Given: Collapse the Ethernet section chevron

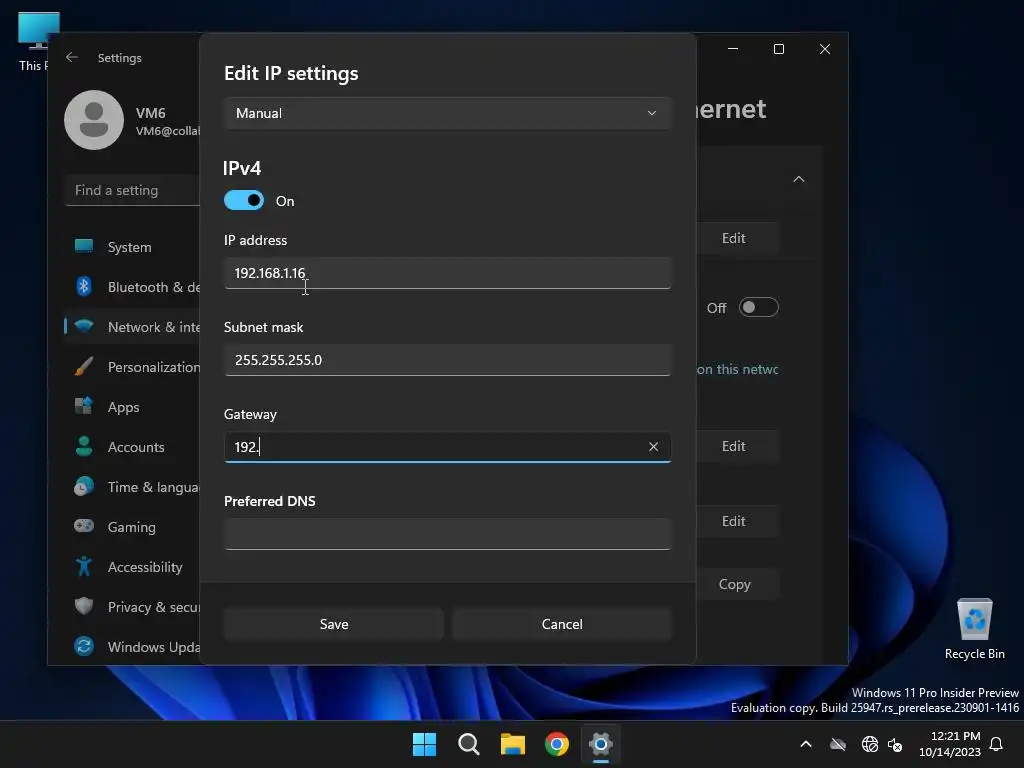Looking at the screenshot, I should point(798,179).
